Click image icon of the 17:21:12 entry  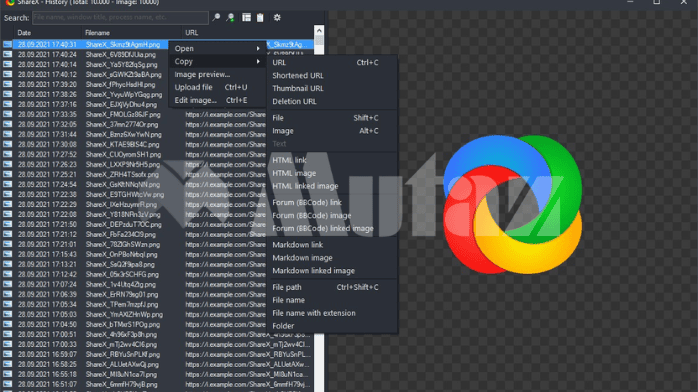pos(8,234)
